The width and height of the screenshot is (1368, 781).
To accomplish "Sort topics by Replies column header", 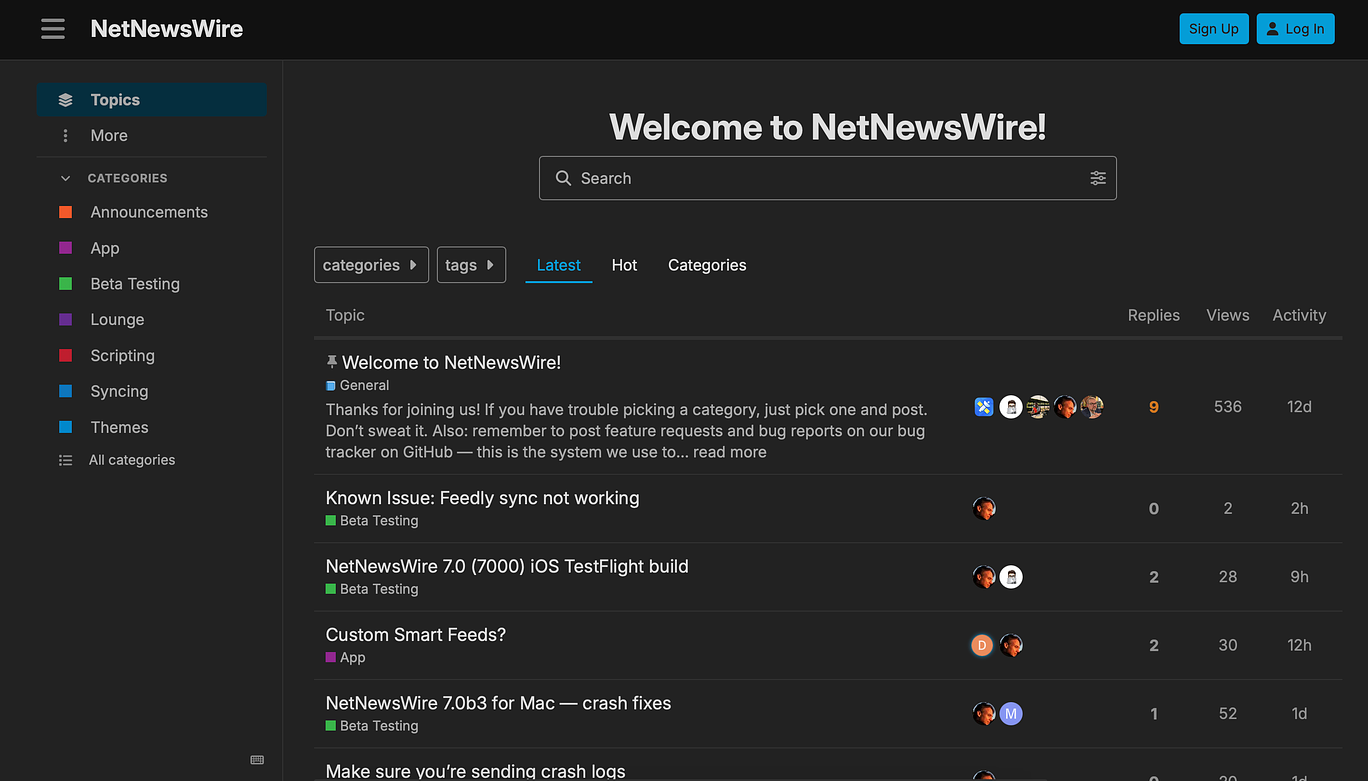I will [1153, 315].
